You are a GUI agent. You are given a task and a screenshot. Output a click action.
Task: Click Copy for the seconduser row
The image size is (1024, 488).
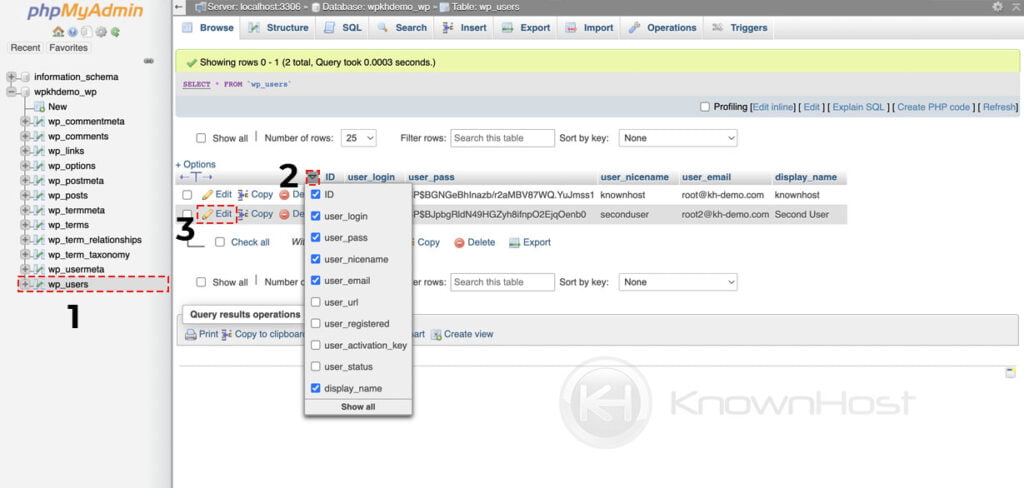click(255, 214)
